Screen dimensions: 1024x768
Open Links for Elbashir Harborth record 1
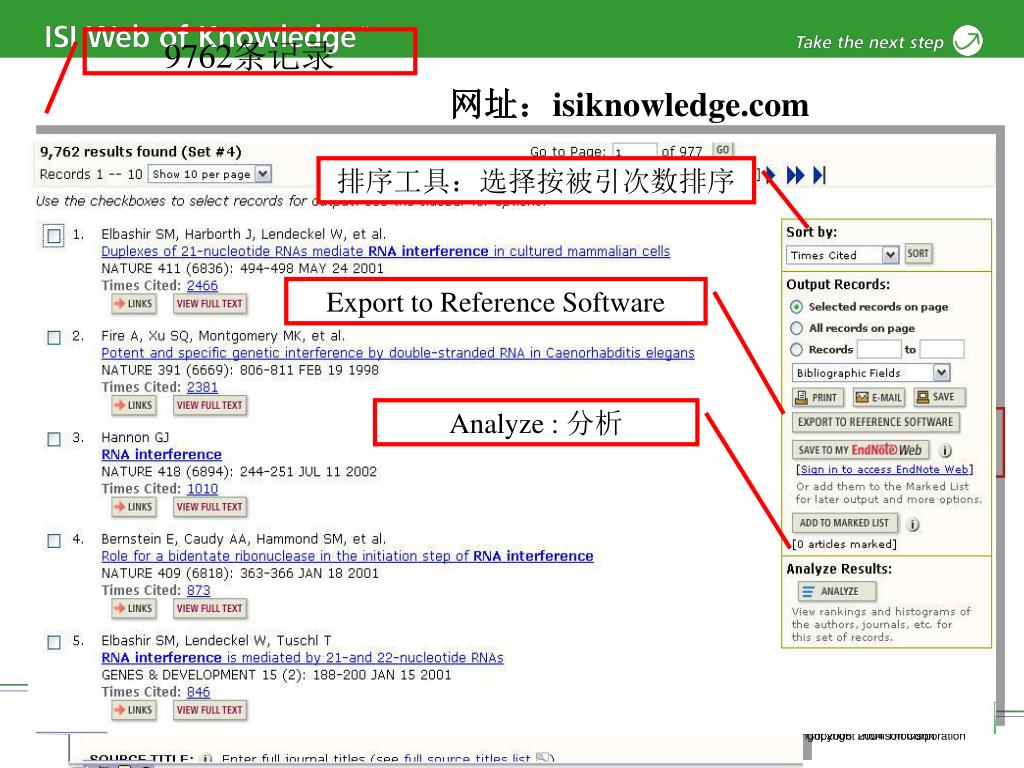point(134,304)
